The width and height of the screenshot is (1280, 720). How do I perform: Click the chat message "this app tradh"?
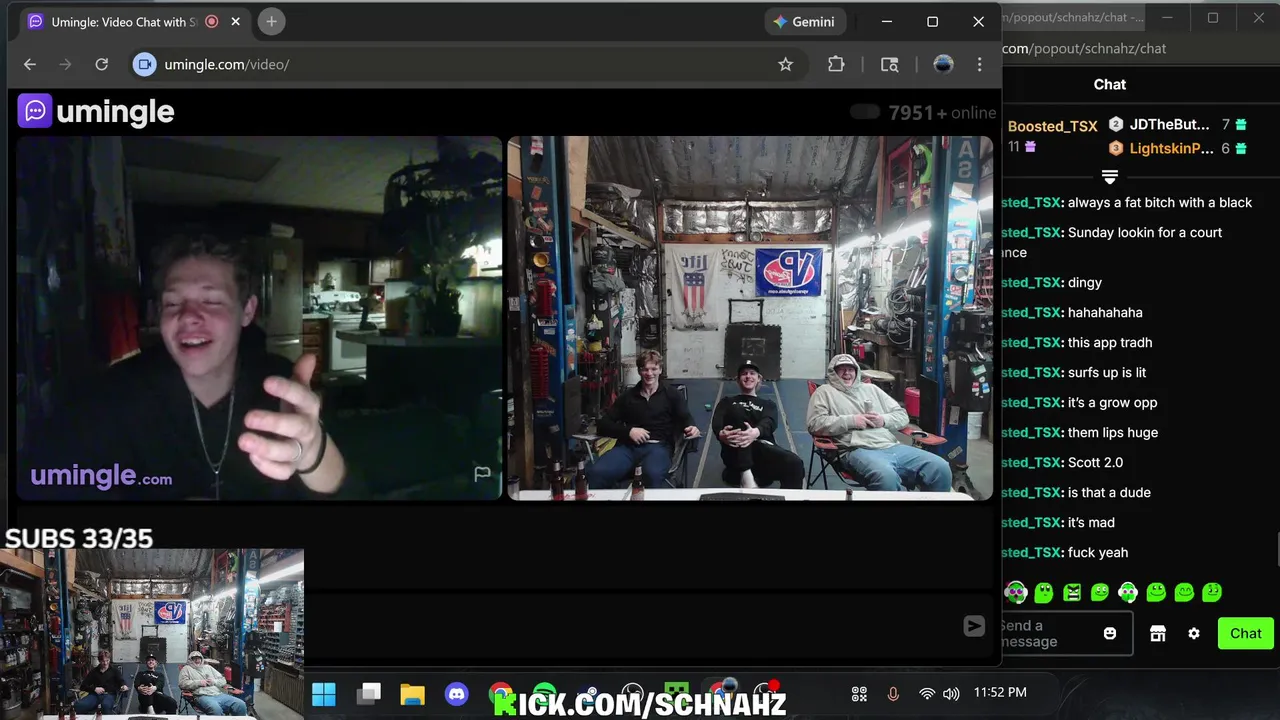pyautogui.click(x=1110, y=342)
